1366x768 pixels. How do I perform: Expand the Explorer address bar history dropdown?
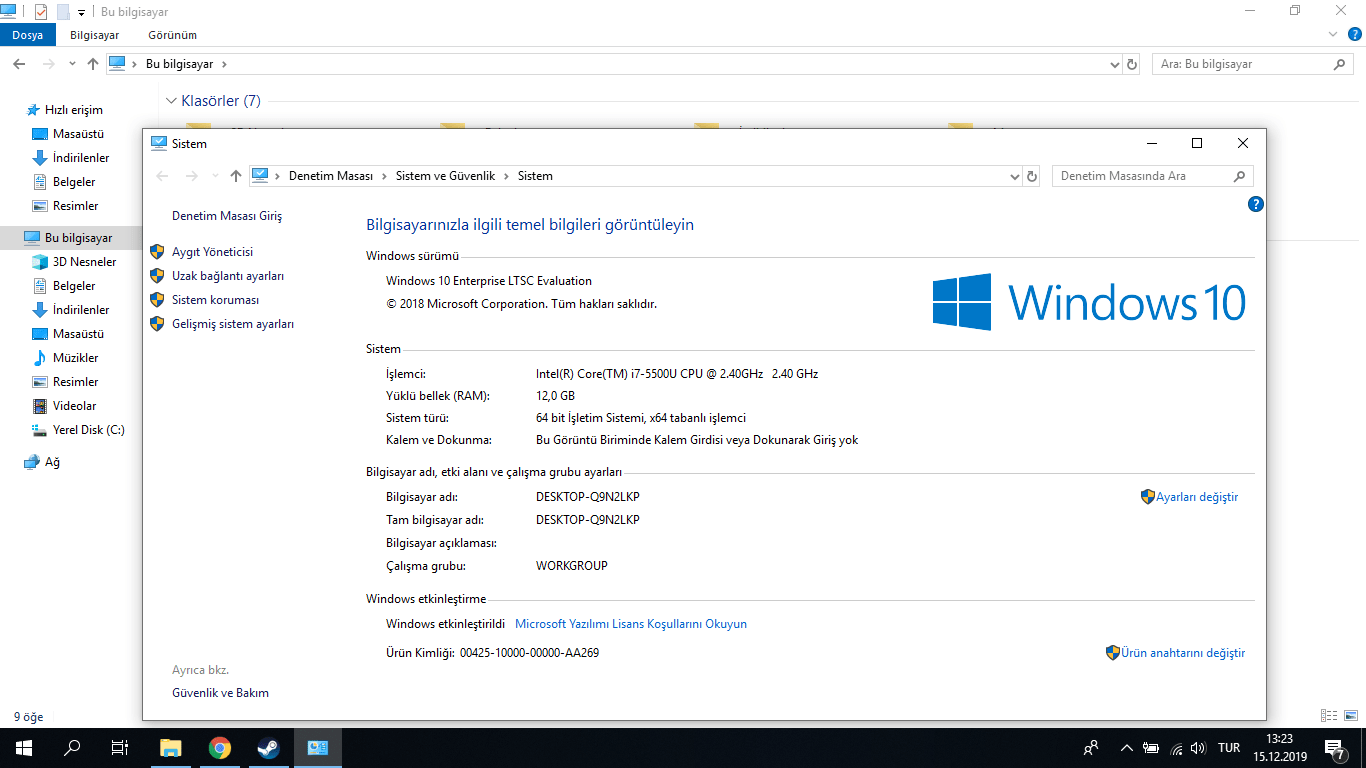click(1115, 64)
